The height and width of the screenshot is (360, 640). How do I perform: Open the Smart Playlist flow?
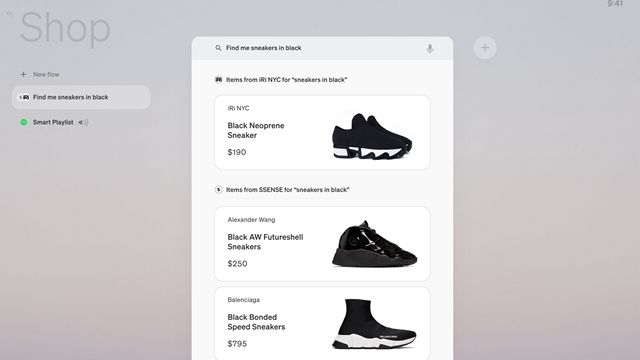pos(53,122)
